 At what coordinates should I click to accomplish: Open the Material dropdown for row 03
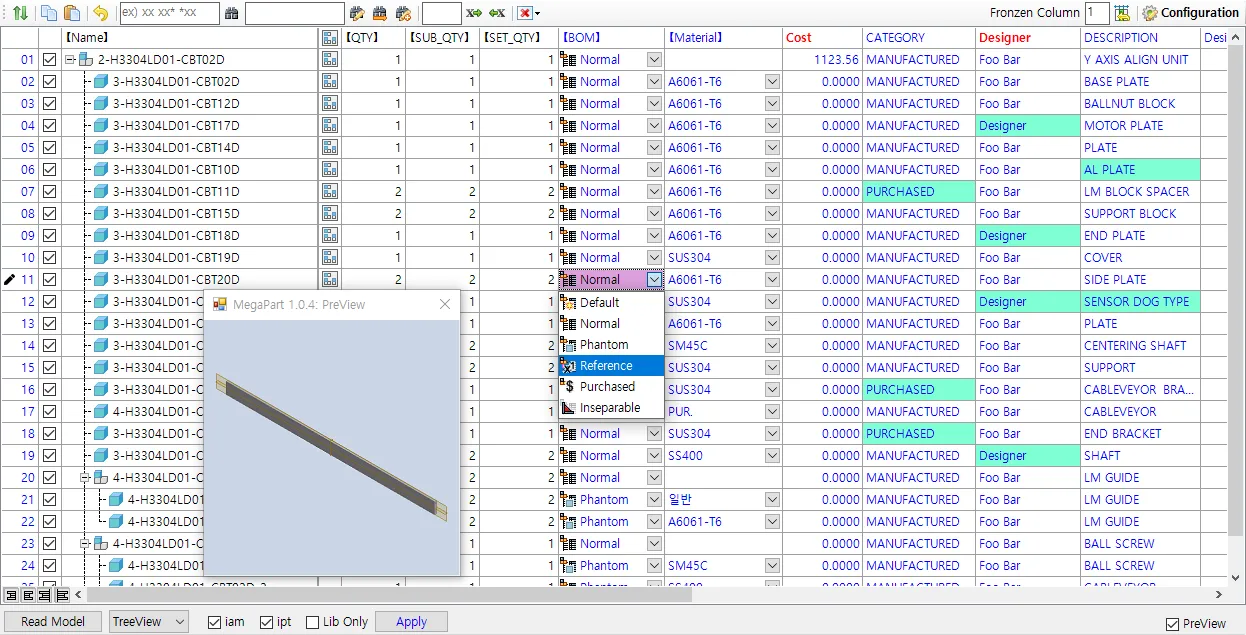[772, 103]
